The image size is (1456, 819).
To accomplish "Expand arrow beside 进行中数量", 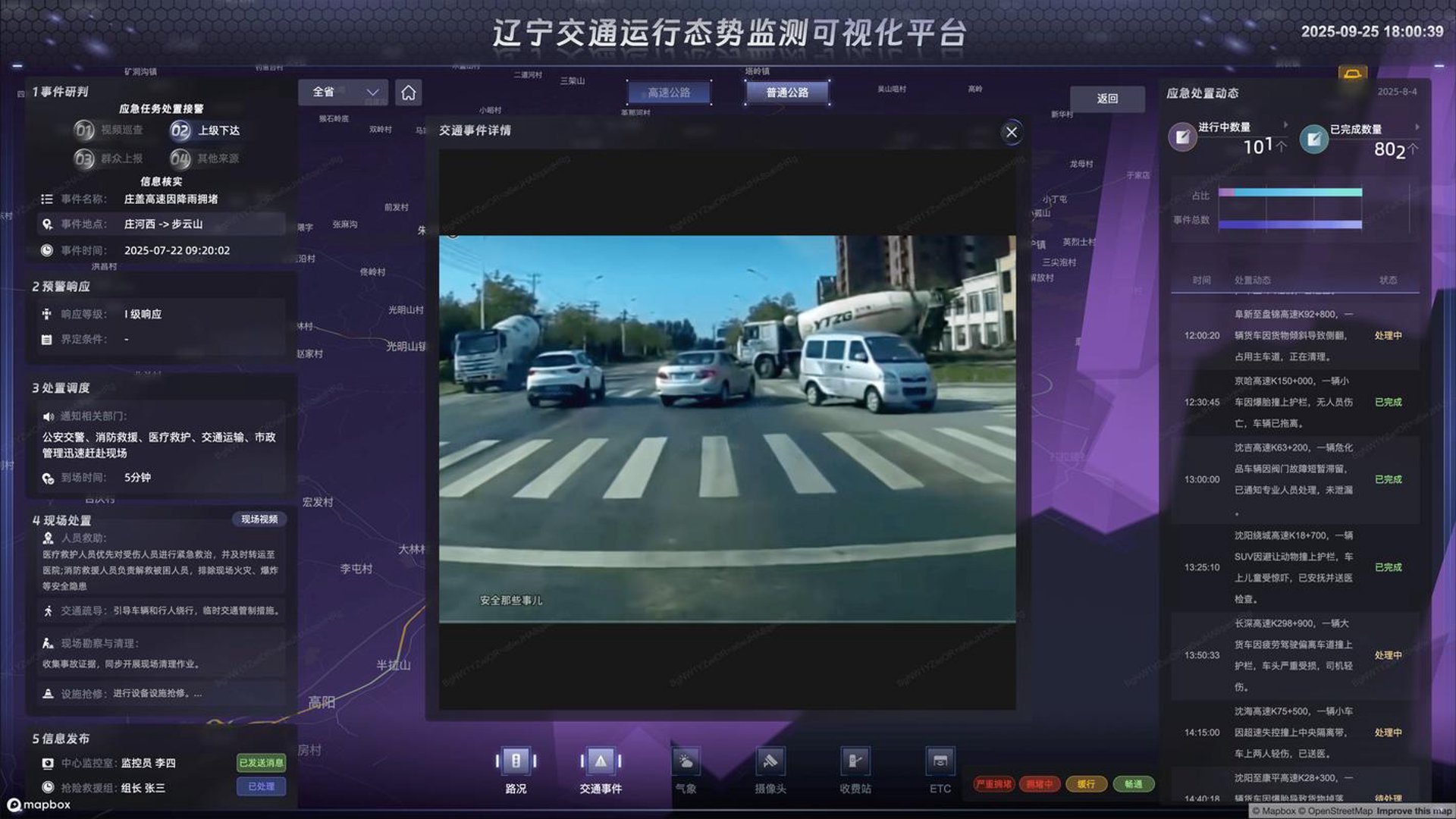I will pos(1285,125).
